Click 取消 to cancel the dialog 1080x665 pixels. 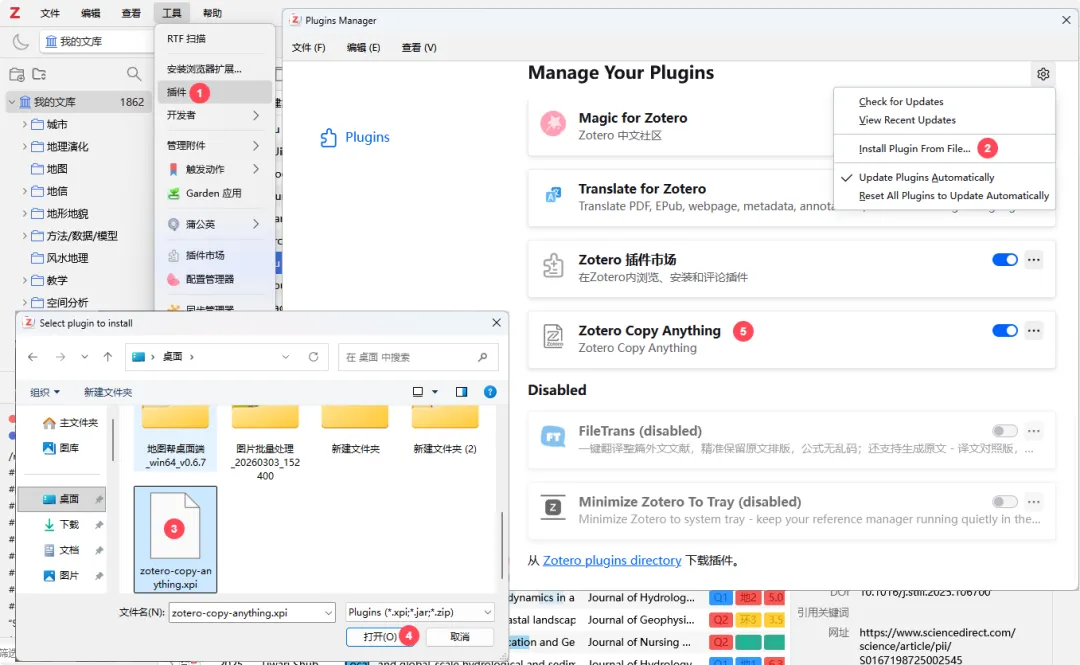point(459,637)
